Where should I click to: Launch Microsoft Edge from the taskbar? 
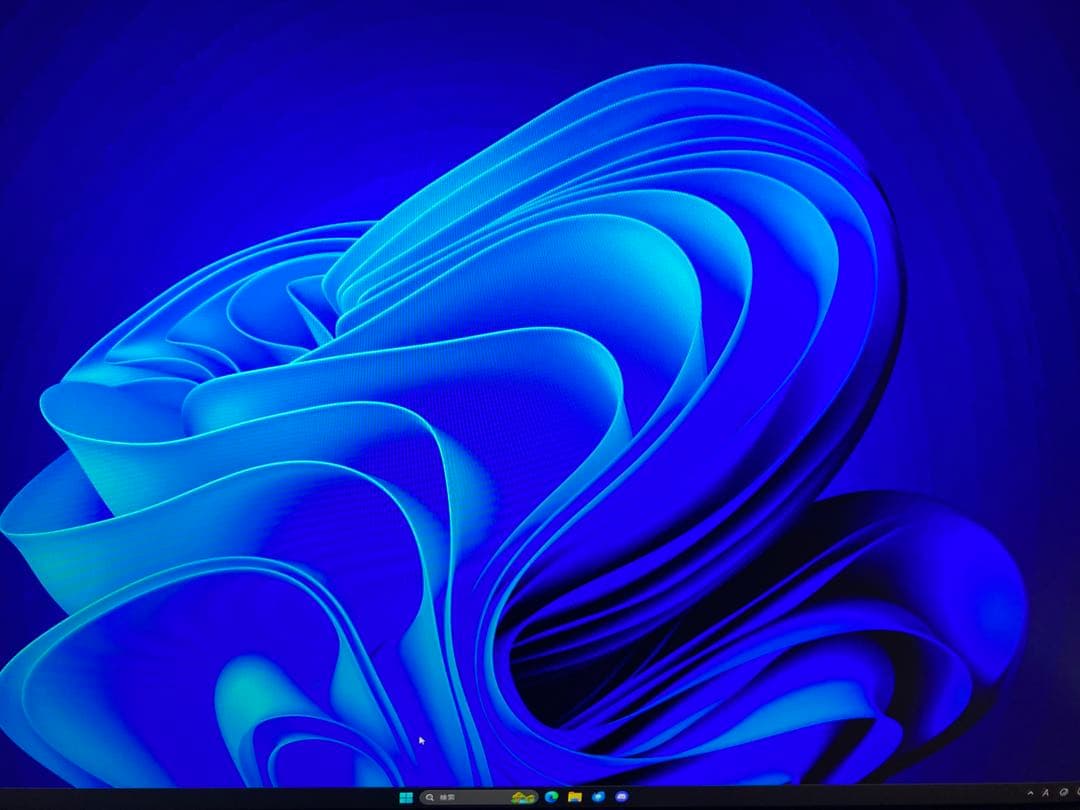click(x=552, y=799)
